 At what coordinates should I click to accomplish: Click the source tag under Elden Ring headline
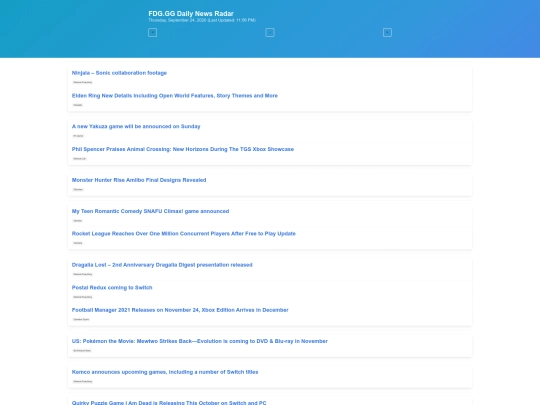[x=78, y=105]
